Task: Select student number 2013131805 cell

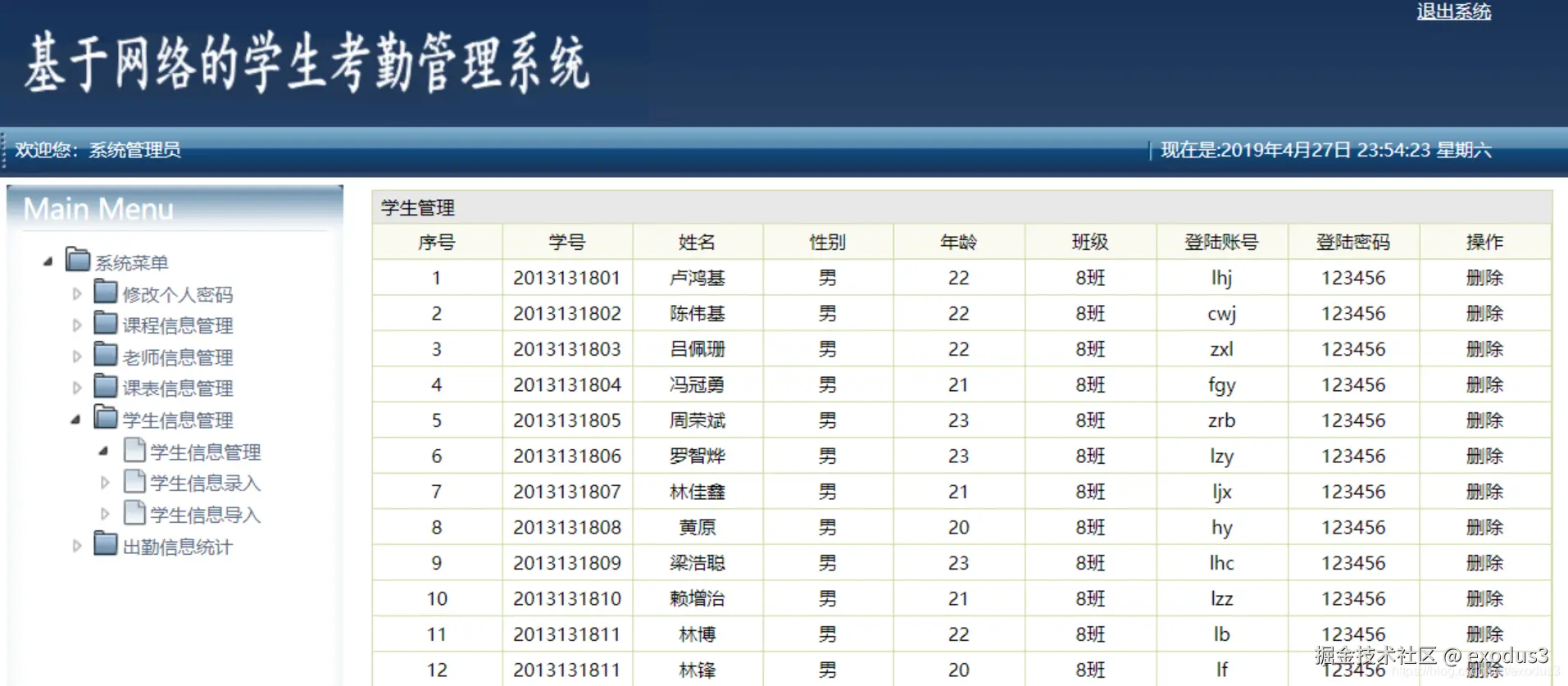Action: coord(567,420)
